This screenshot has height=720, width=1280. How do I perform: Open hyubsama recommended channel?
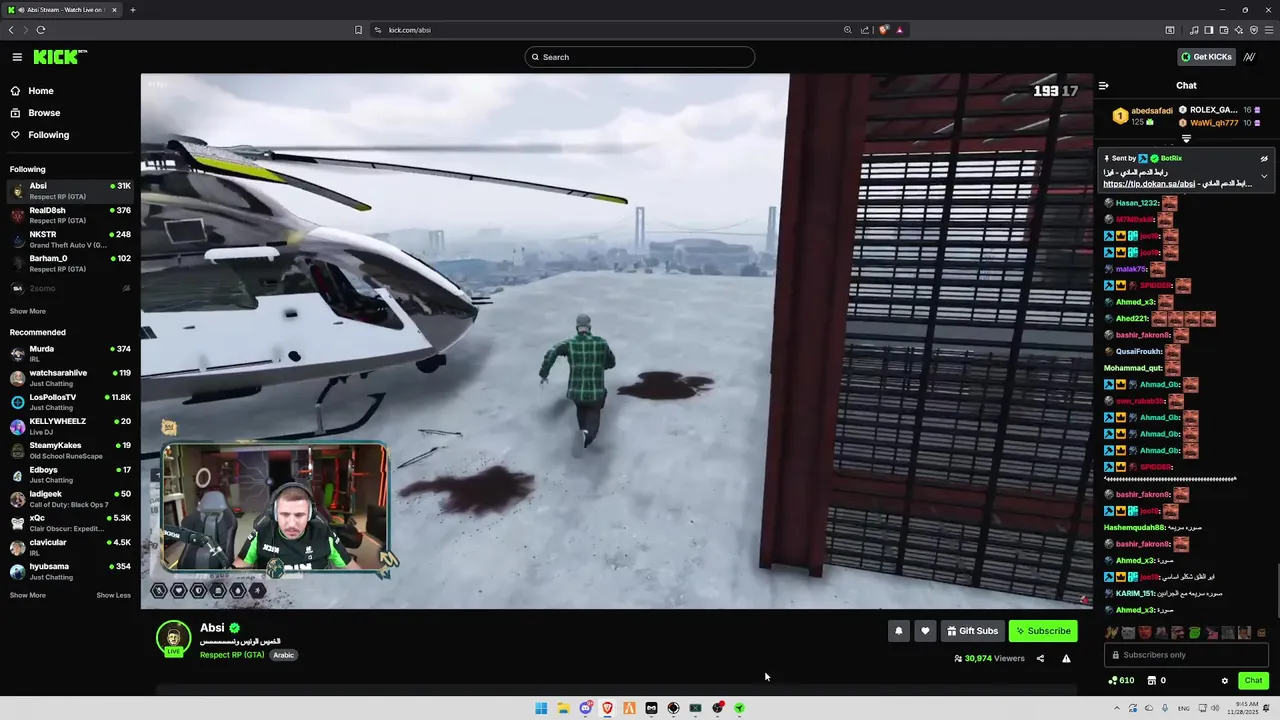coord(70,571)
